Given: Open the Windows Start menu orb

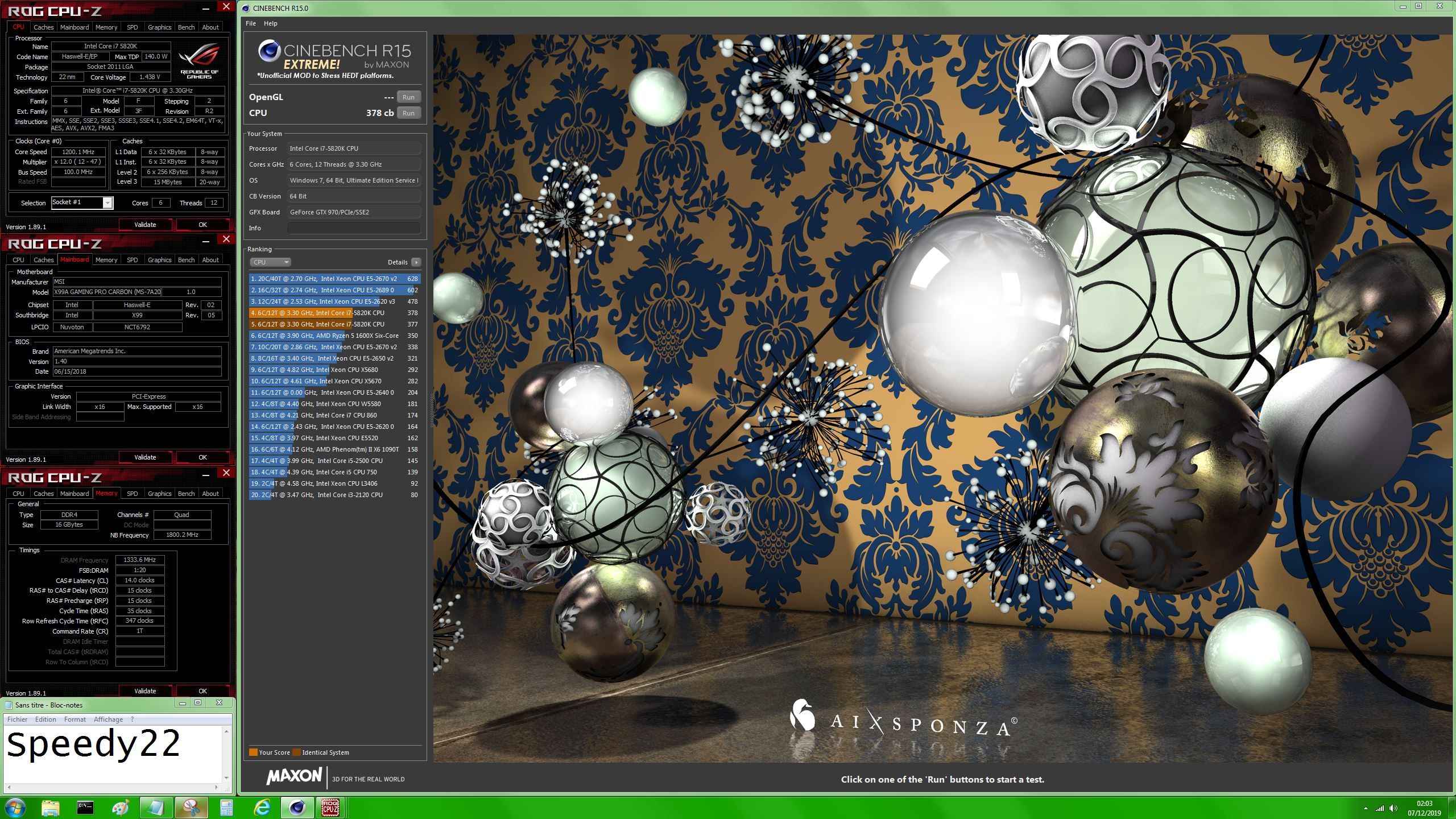Looking at the screenshot, I should 15,807.
